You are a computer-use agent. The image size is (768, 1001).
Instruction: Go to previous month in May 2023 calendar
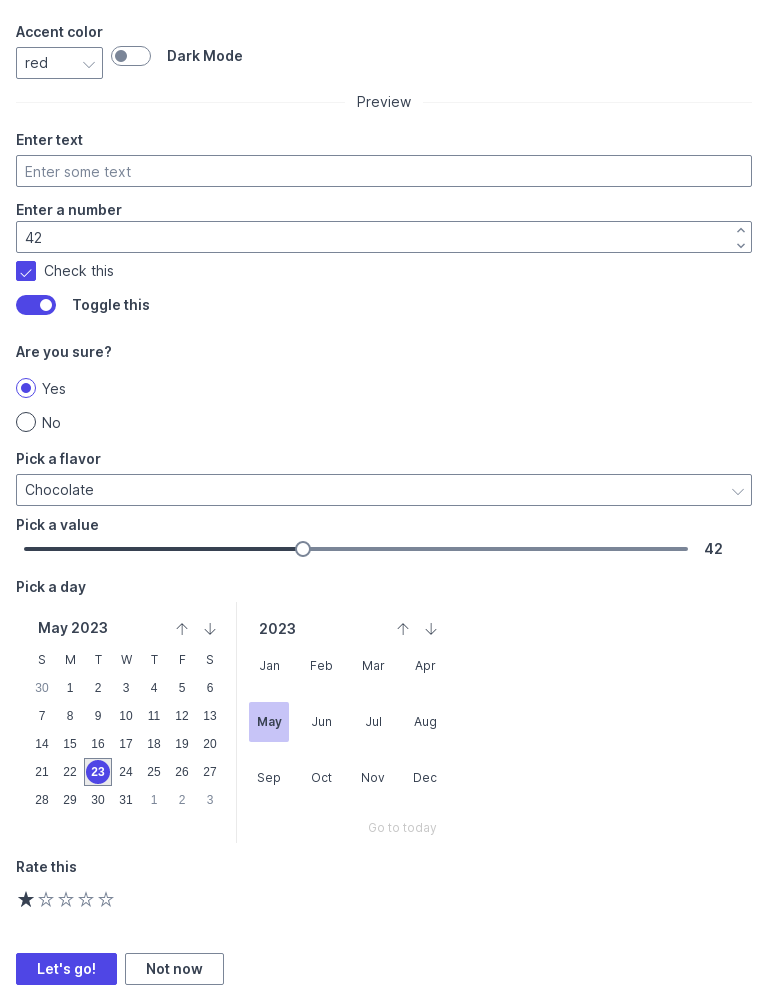[182, 629]
